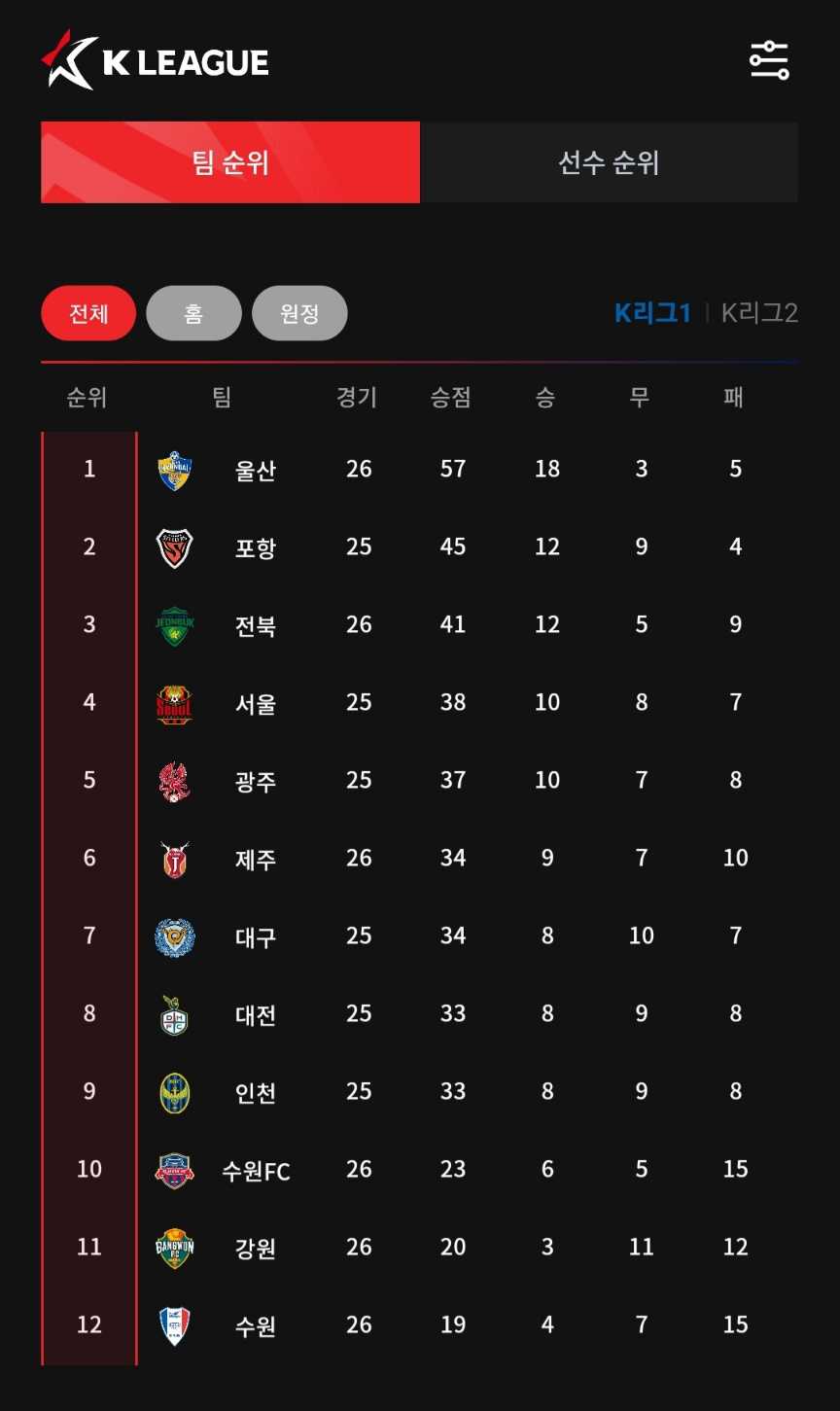
Task: Select the Daegu team crest
Action: click(x=175, y=937)
